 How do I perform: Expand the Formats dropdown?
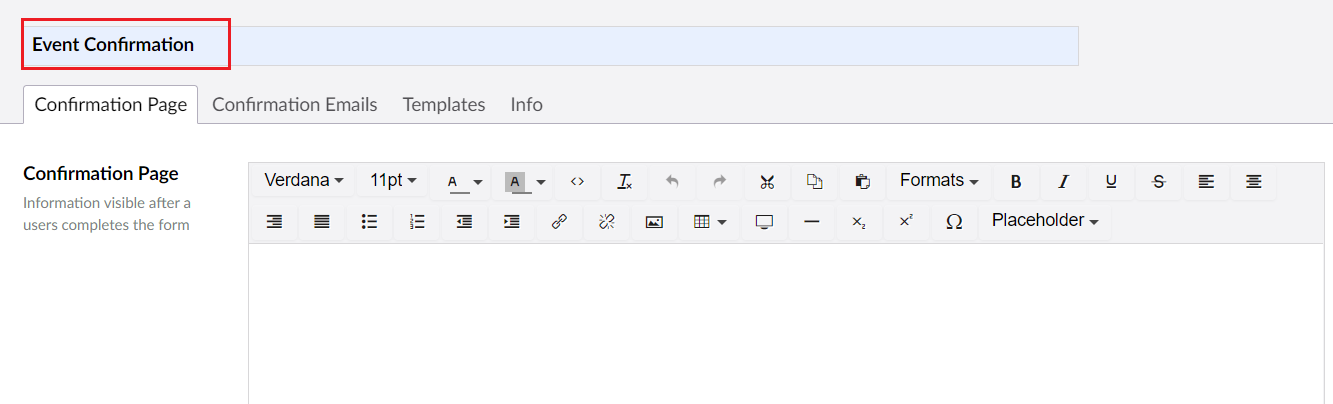click(938, 181)
